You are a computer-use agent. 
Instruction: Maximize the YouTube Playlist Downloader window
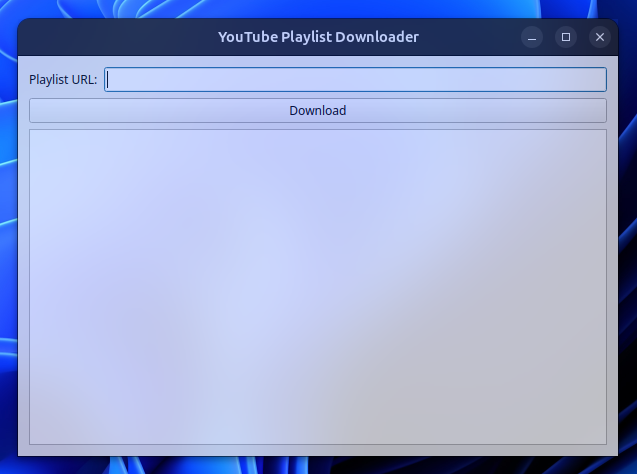point(566,37)
